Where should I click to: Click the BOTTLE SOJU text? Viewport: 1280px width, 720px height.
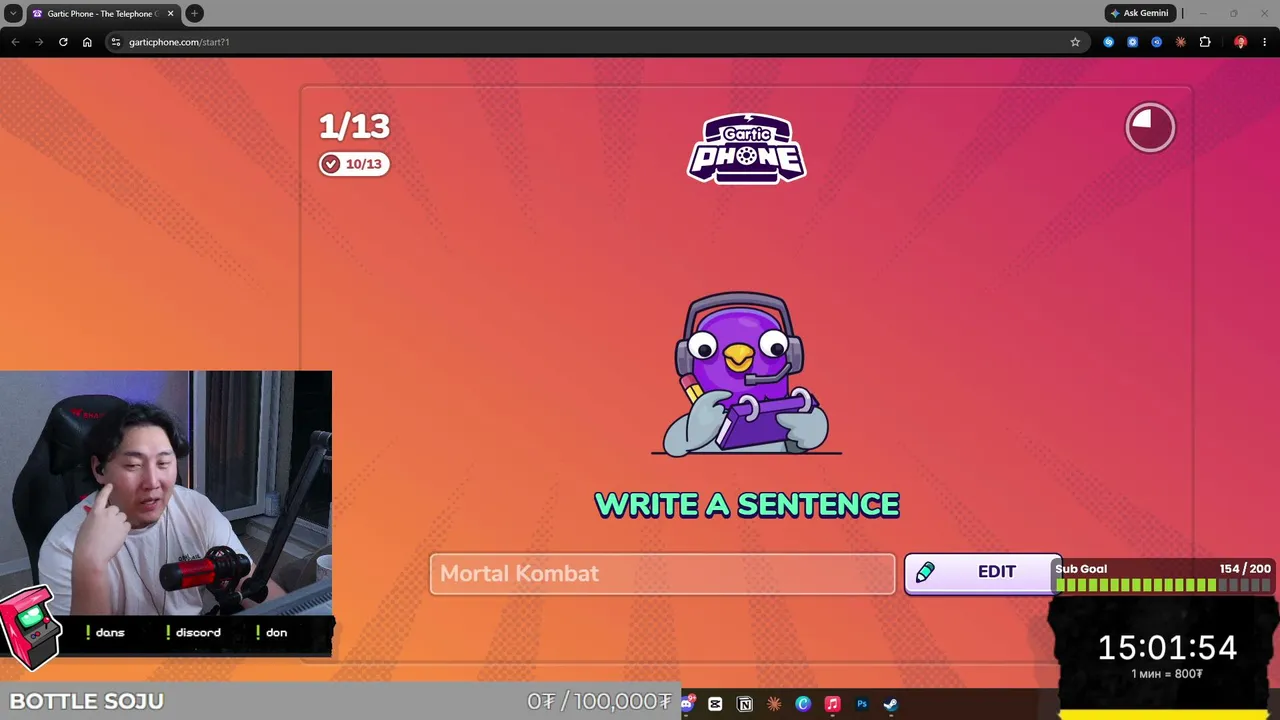[87, 701]
